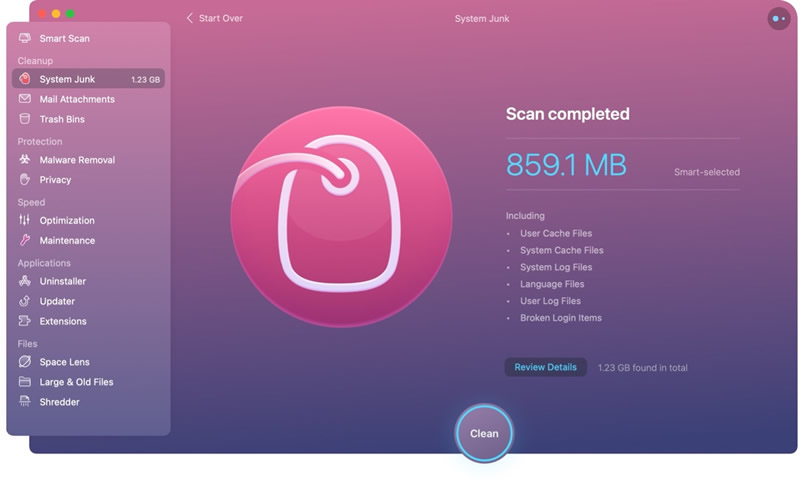Click the Including label

click(525, 215)
